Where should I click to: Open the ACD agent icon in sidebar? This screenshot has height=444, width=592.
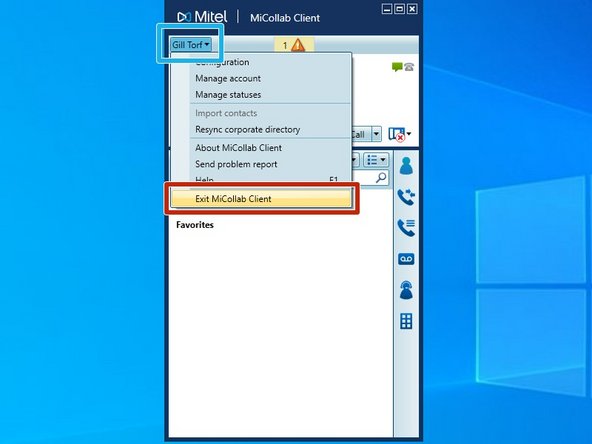tap(406, 290)
